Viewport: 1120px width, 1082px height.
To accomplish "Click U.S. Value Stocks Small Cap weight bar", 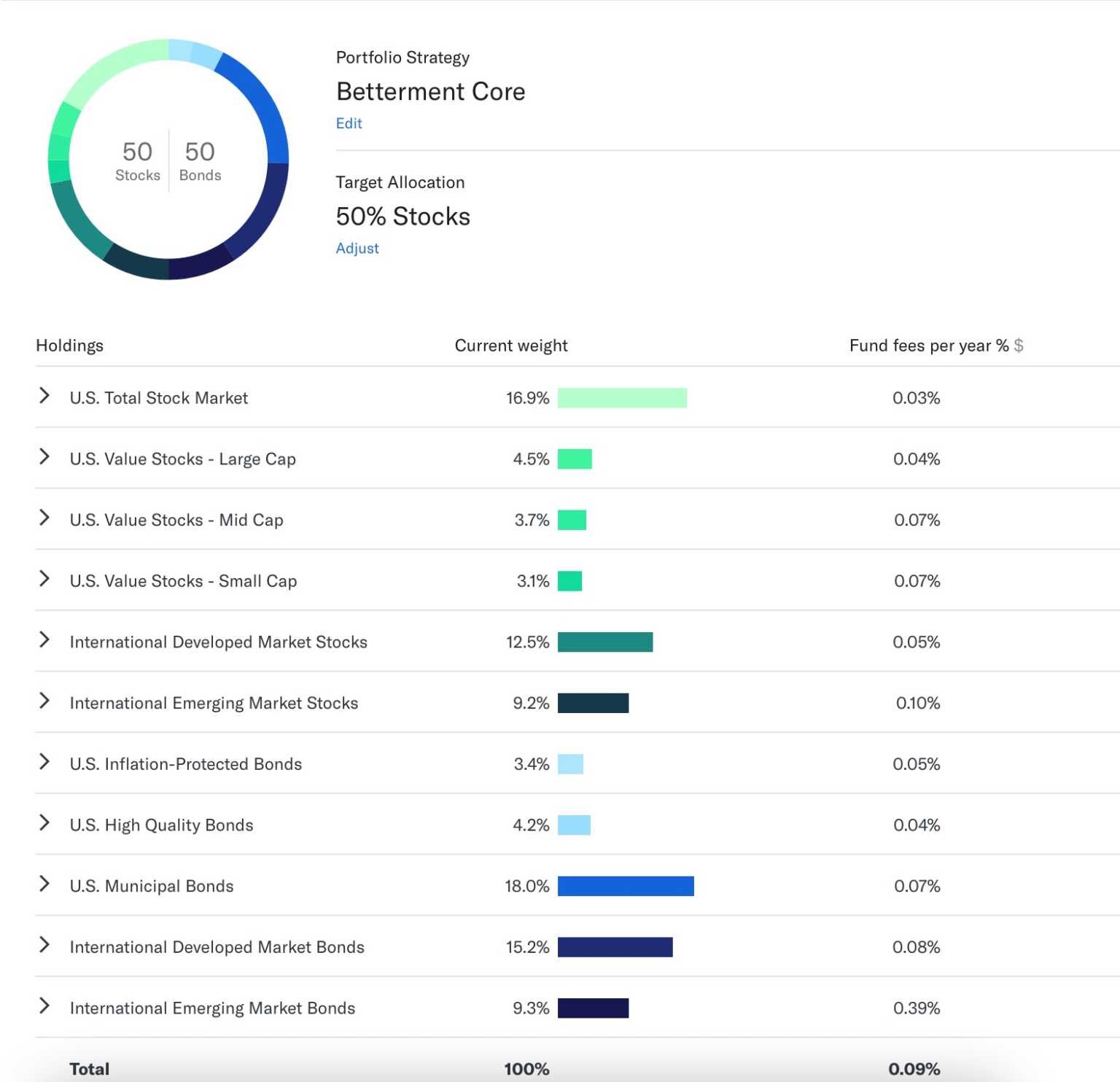I will point(569,581).
